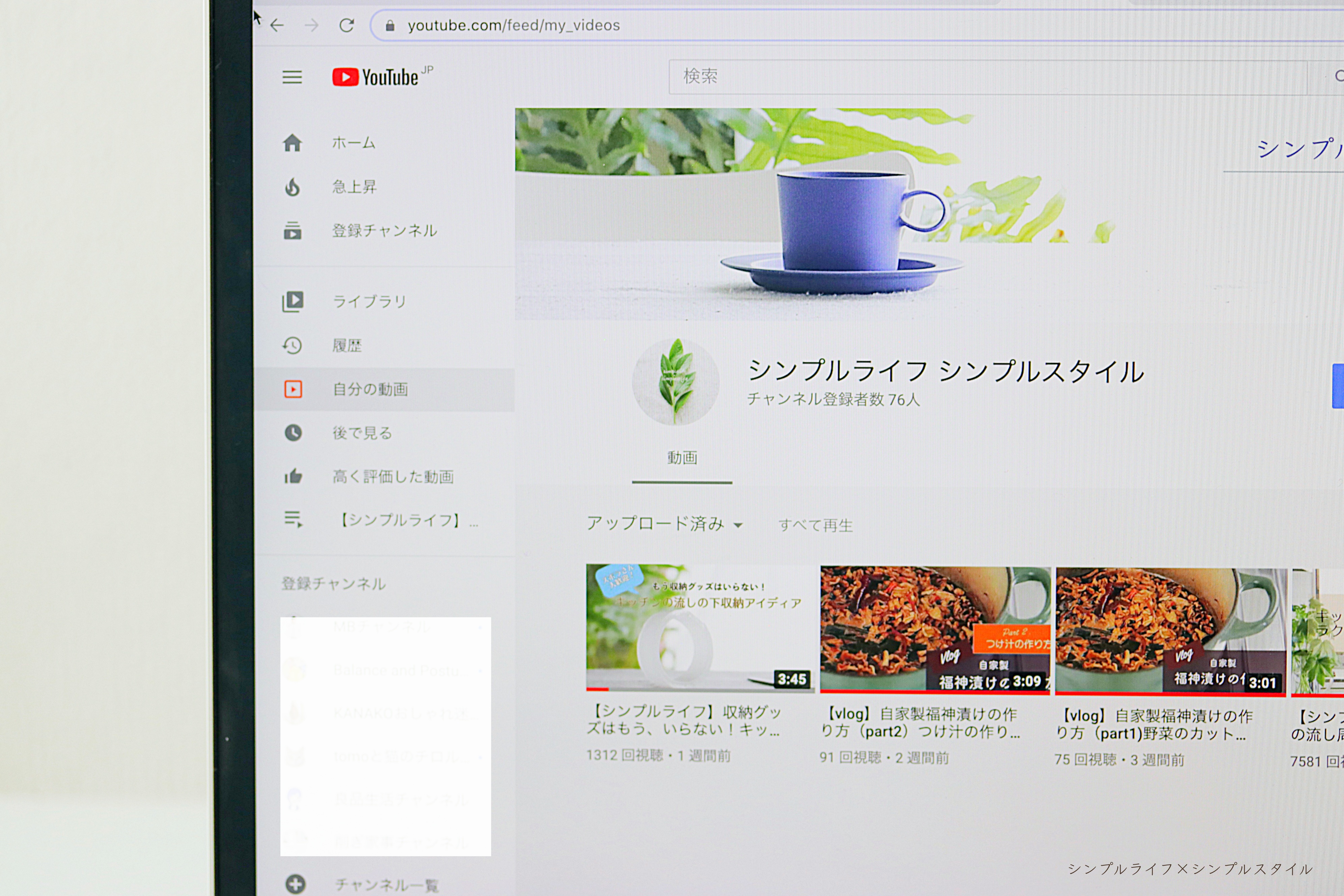Screen dimensions: 1344x896
Task: Select the 動画 tab
Action: tap(682, 458)
